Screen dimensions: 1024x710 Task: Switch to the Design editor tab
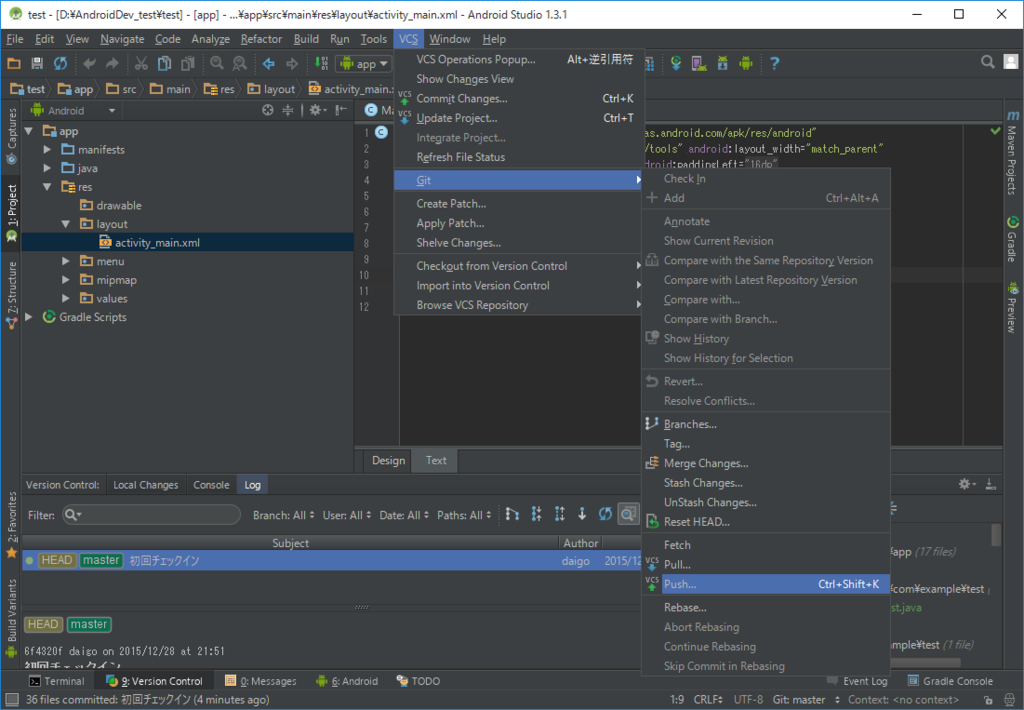click(x=388, y=460)
